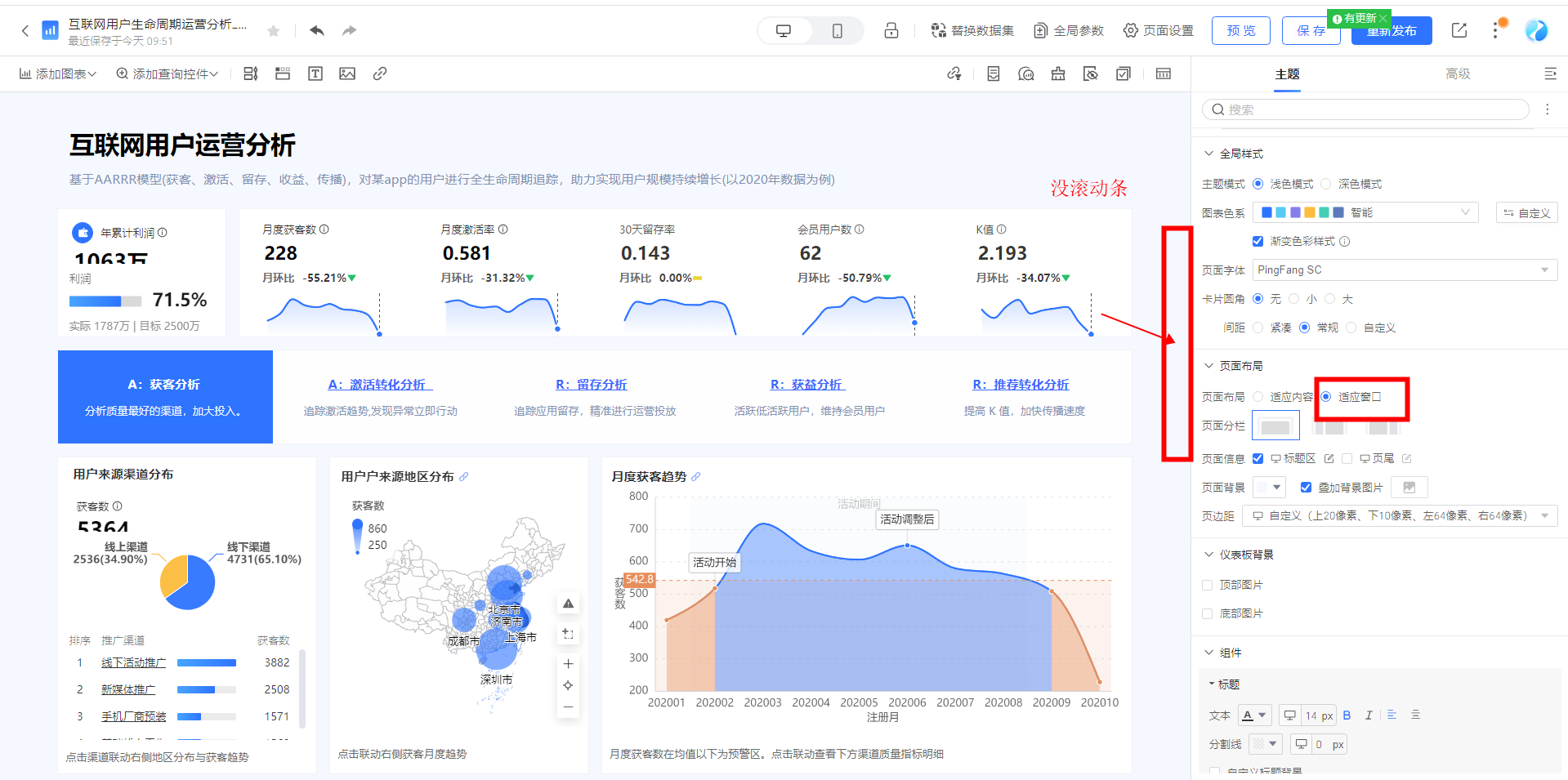Enable 顶部图片 checkbox
The height and width of the screenshot is (780, 1568).
click(x=1208, y=586)
